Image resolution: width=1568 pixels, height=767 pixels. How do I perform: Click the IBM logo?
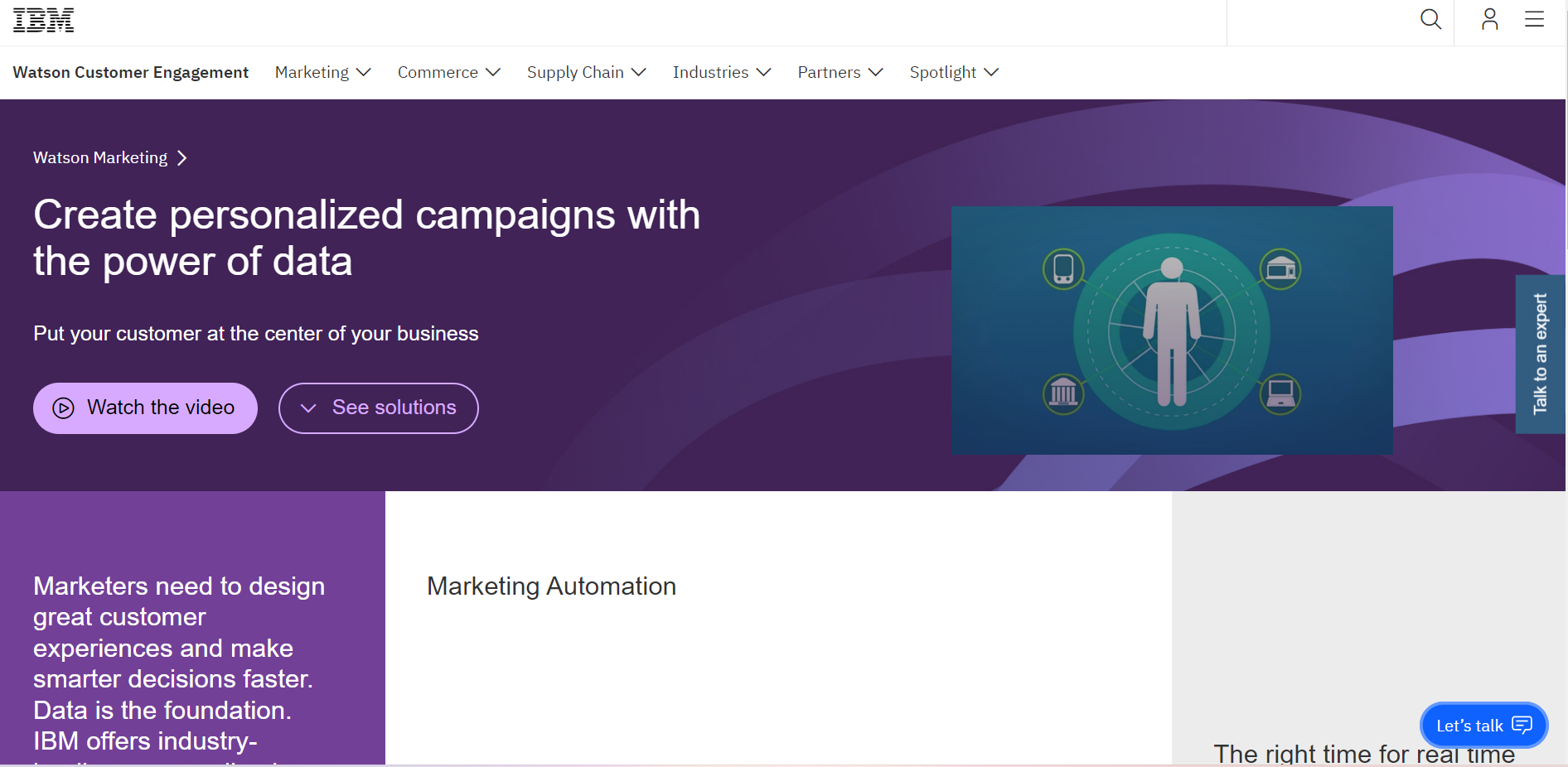[44, 20]
